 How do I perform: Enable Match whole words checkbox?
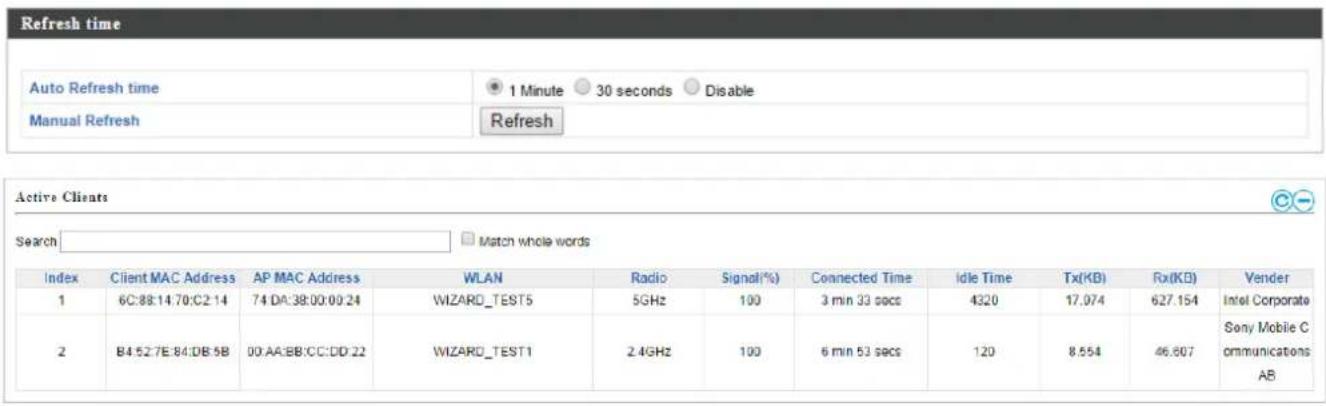(468, 240)
